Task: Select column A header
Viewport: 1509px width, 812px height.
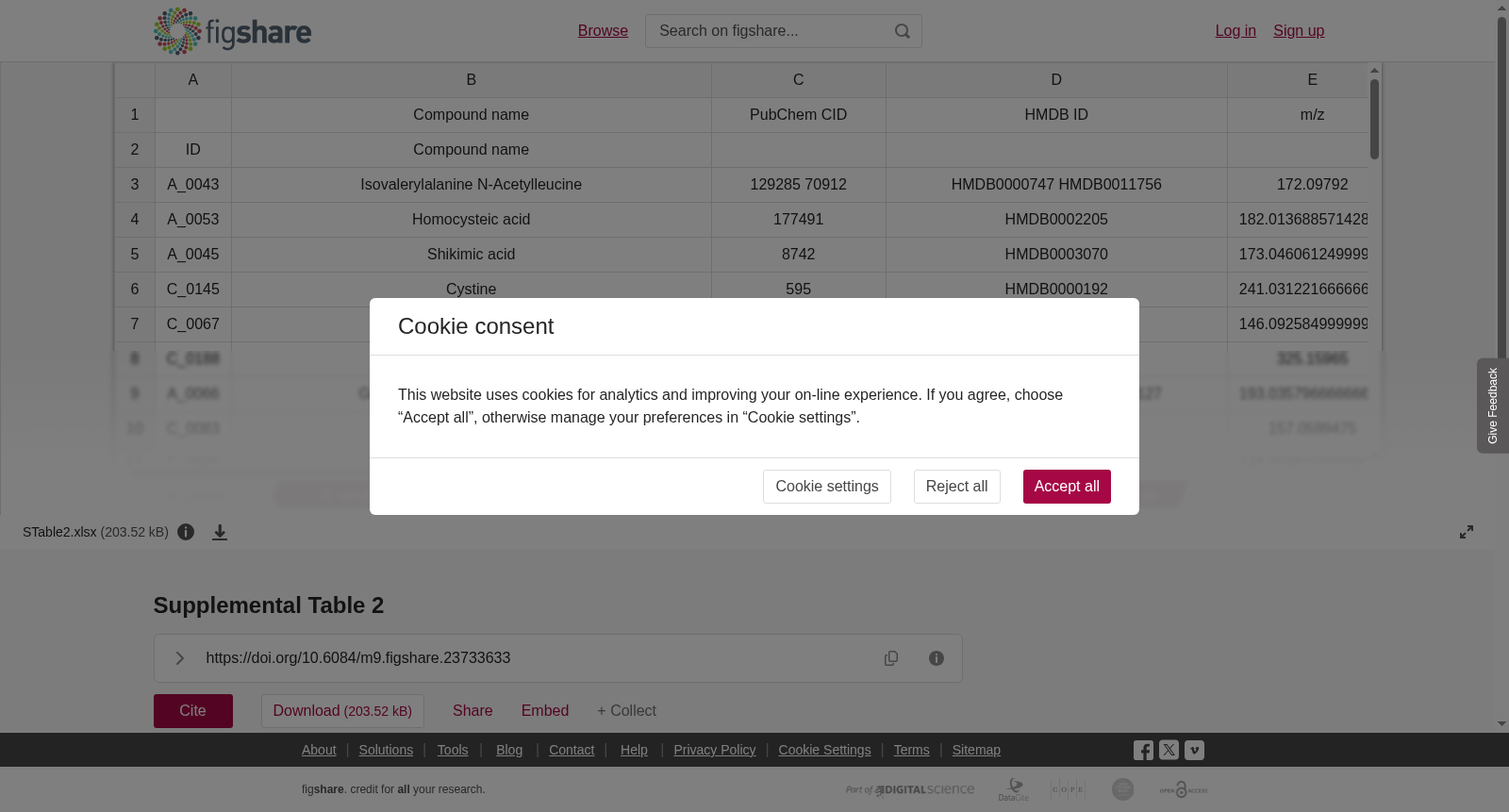Action: pos(193,80)
